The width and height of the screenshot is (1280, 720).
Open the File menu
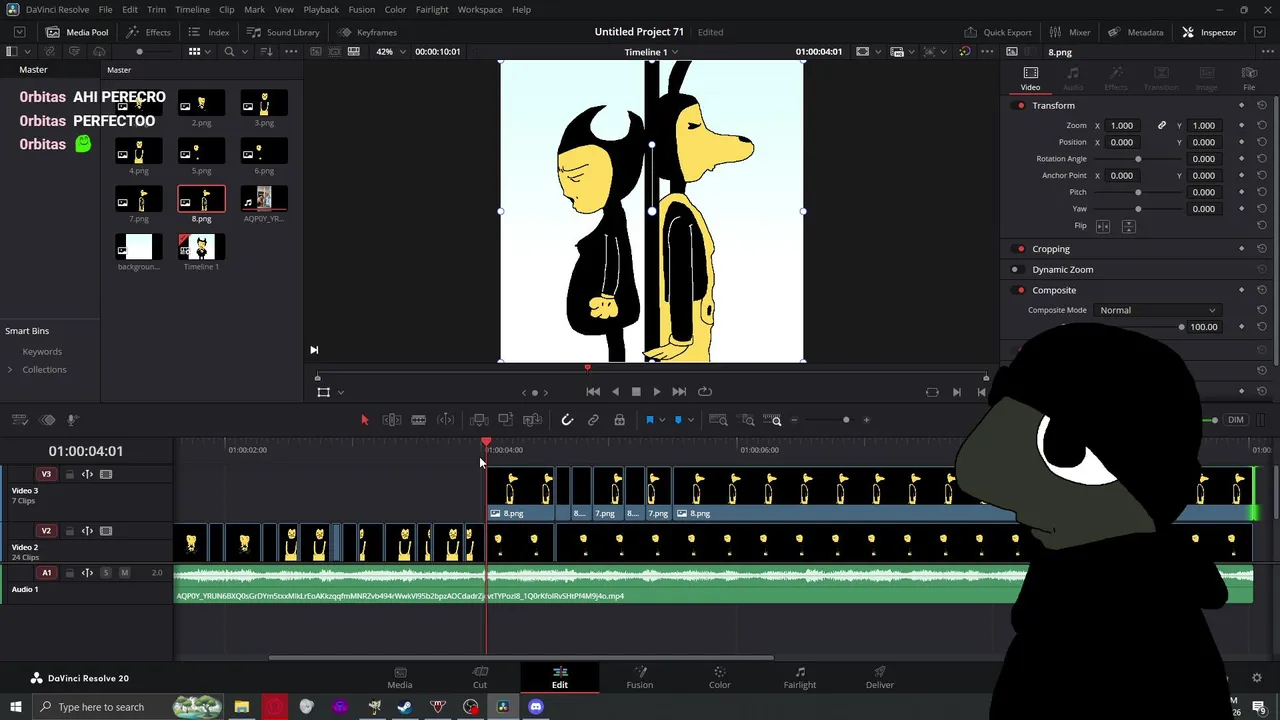tap(105, 10)
